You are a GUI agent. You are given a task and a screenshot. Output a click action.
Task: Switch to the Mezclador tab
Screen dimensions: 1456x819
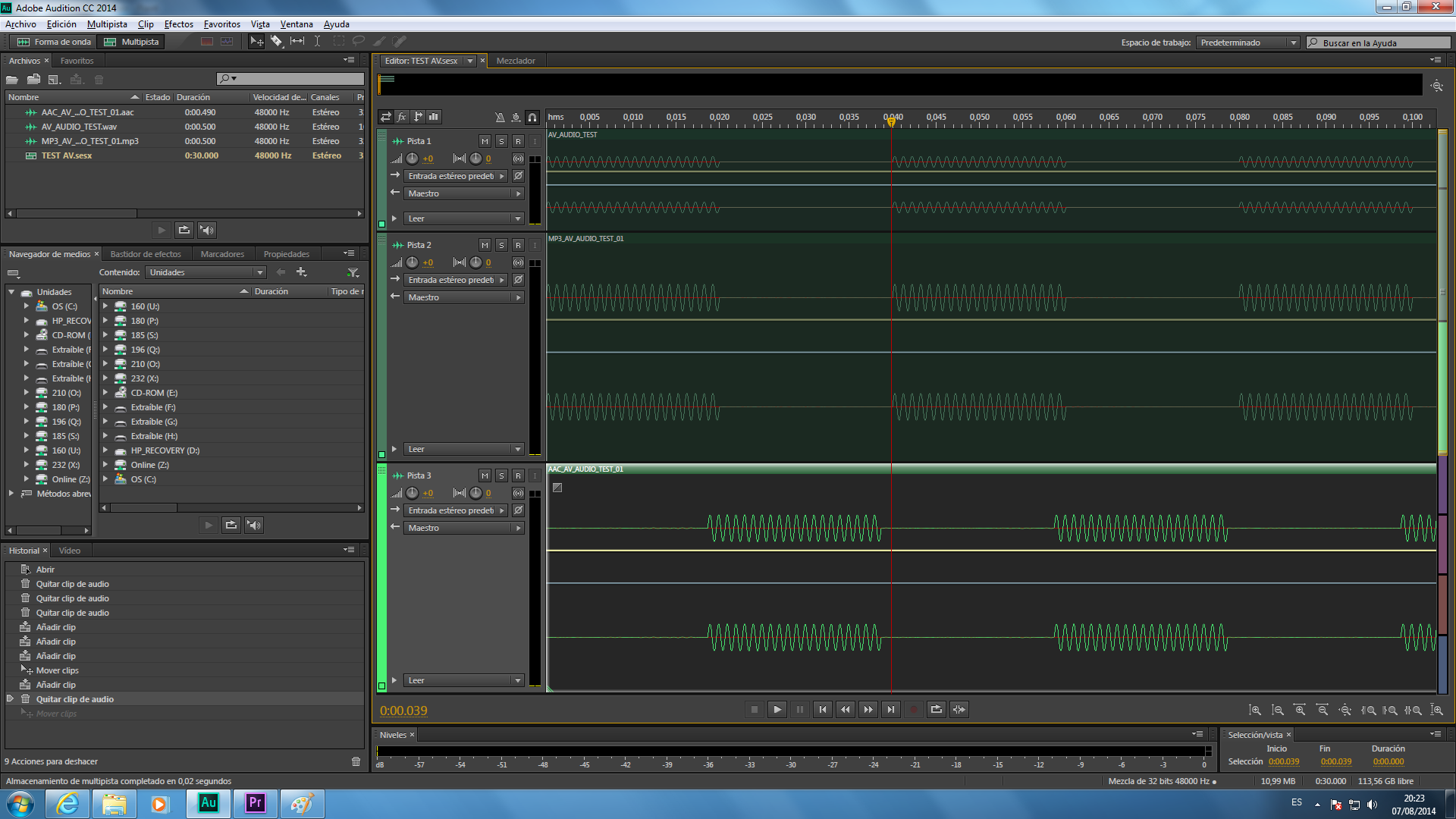516,61
